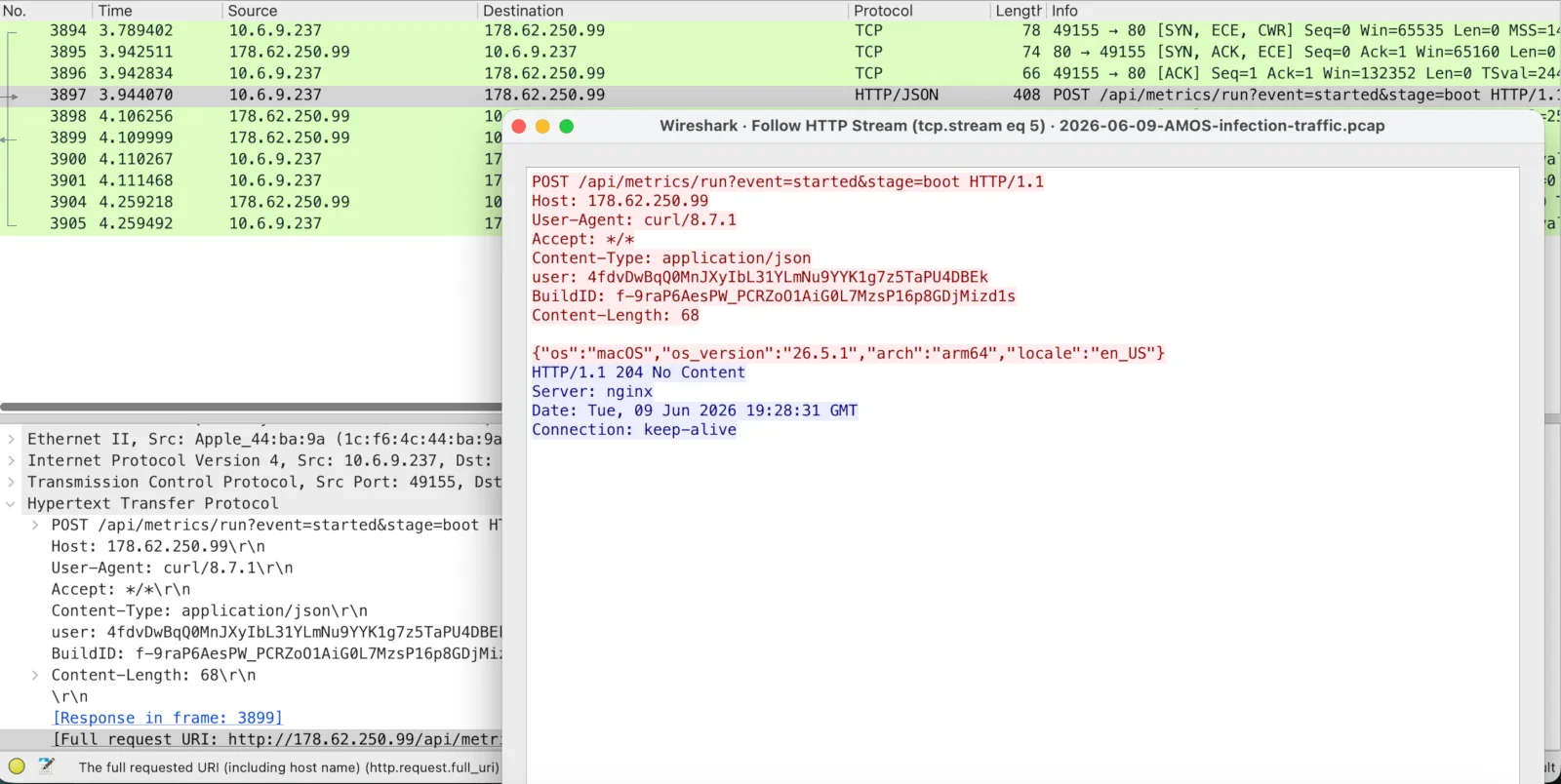Zoom the Follow HTTP Stream window

click(x=566, y=126)
